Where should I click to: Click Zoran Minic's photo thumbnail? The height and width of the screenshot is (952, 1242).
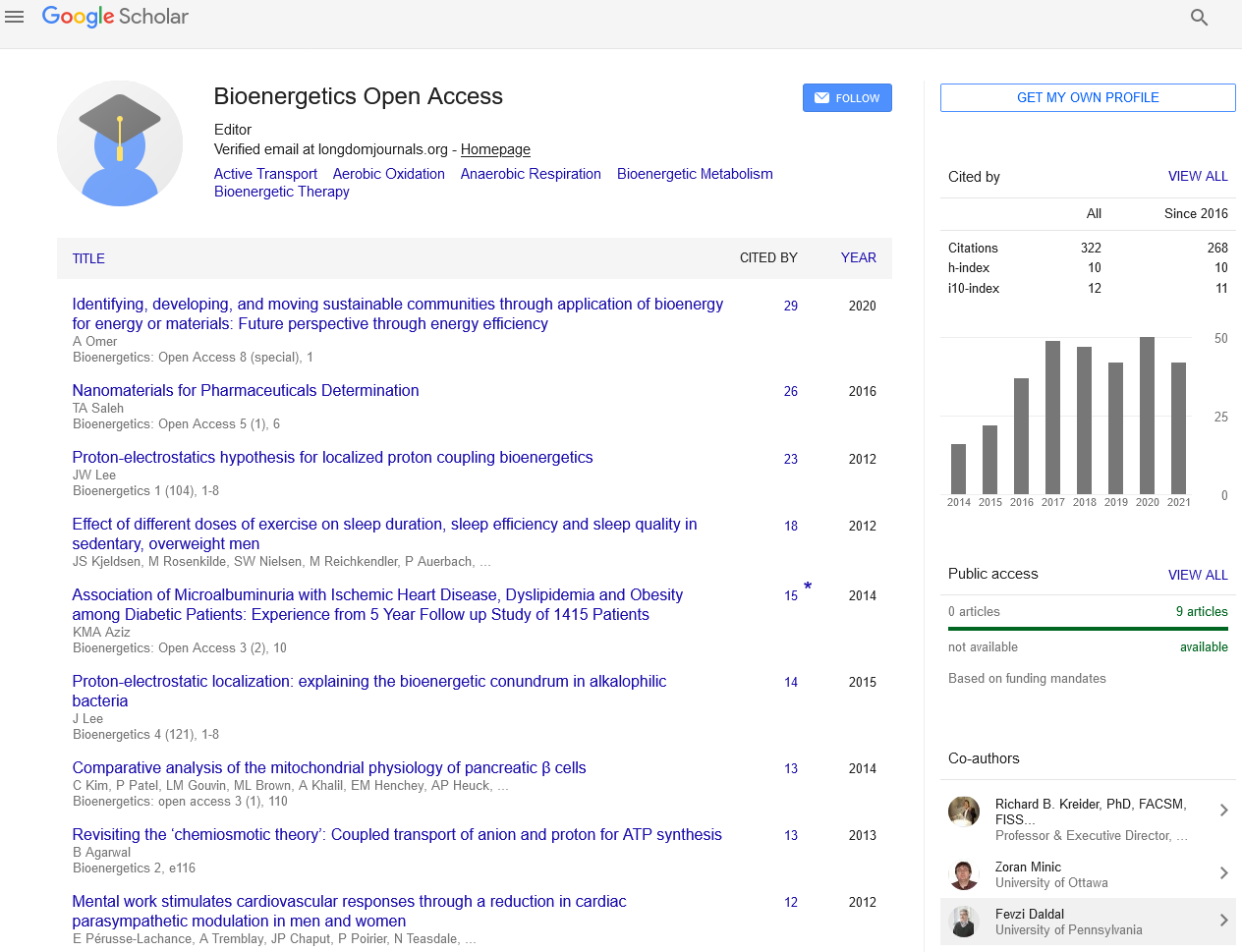coord(964,874)
